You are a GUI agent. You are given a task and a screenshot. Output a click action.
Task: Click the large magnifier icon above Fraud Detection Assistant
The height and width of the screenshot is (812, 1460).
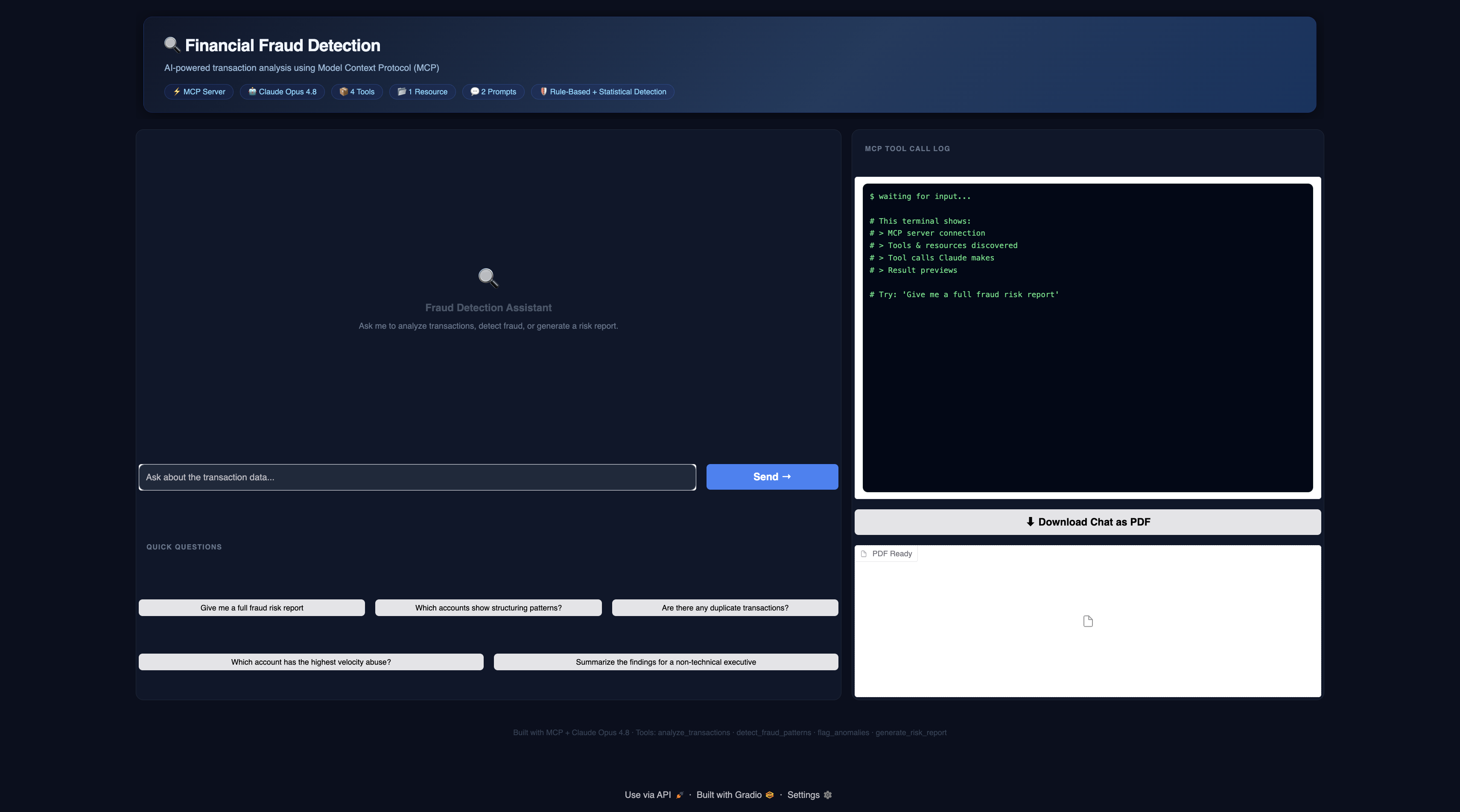[x=488, y=277]
